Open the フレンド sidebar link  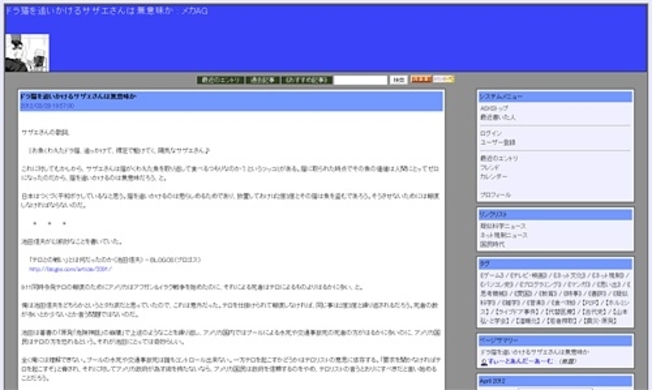tap(489, 168)
